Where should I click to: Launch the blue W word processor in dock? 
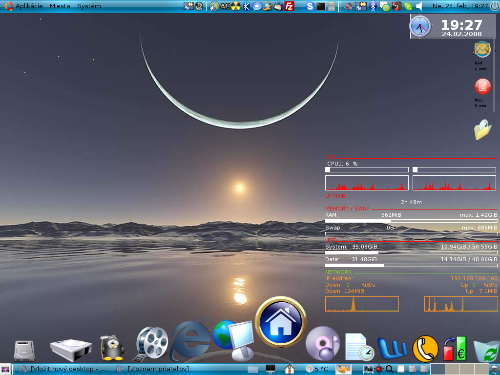(392, 348)
